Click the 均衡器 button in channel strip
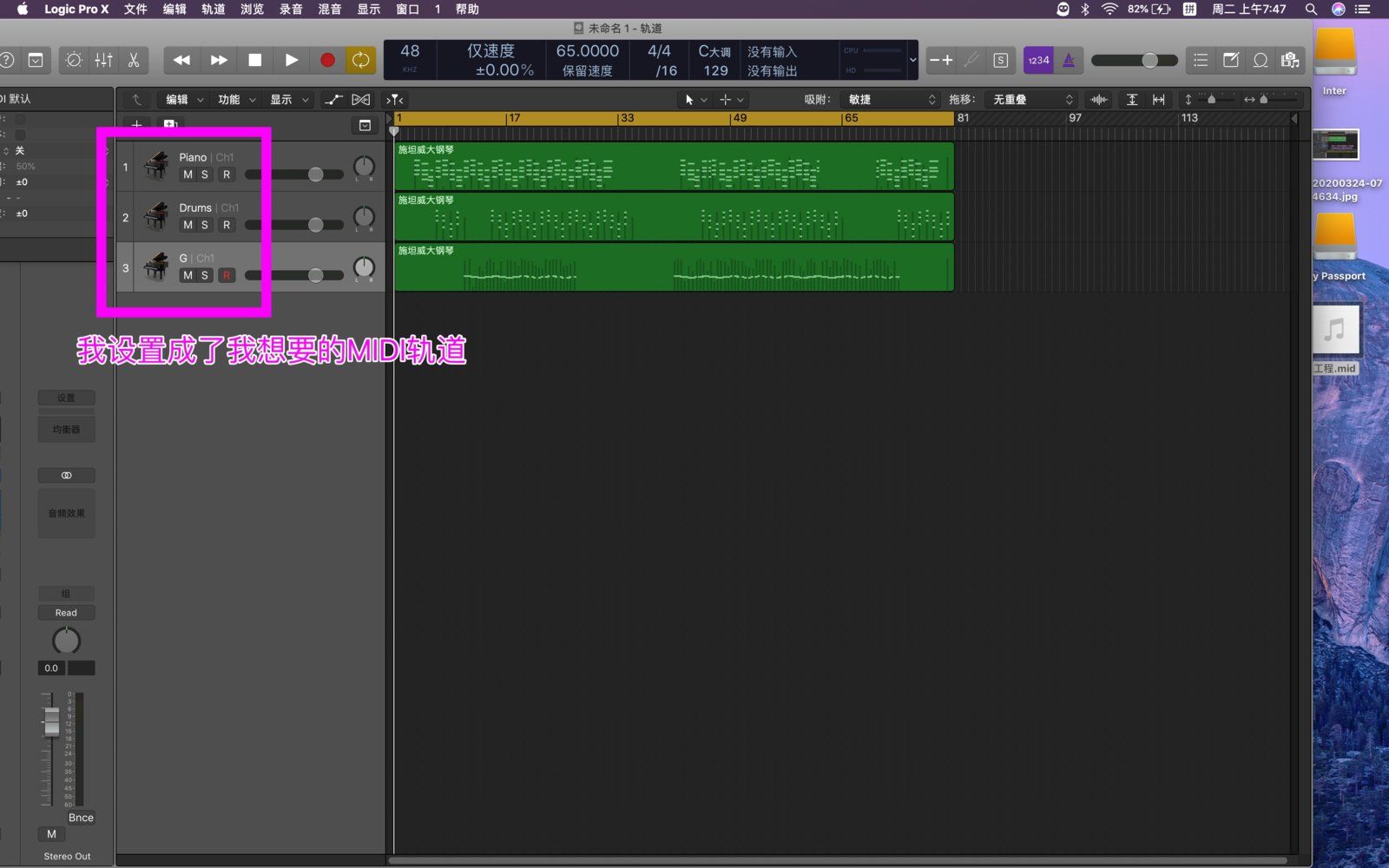This screenshot has width=1389, height=868. (66, 430)
